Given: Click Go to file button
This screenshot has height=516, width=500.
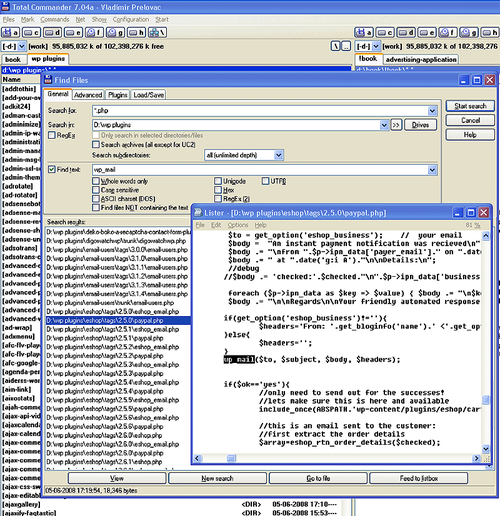Looking at the screenshot, I should (318, 478).
